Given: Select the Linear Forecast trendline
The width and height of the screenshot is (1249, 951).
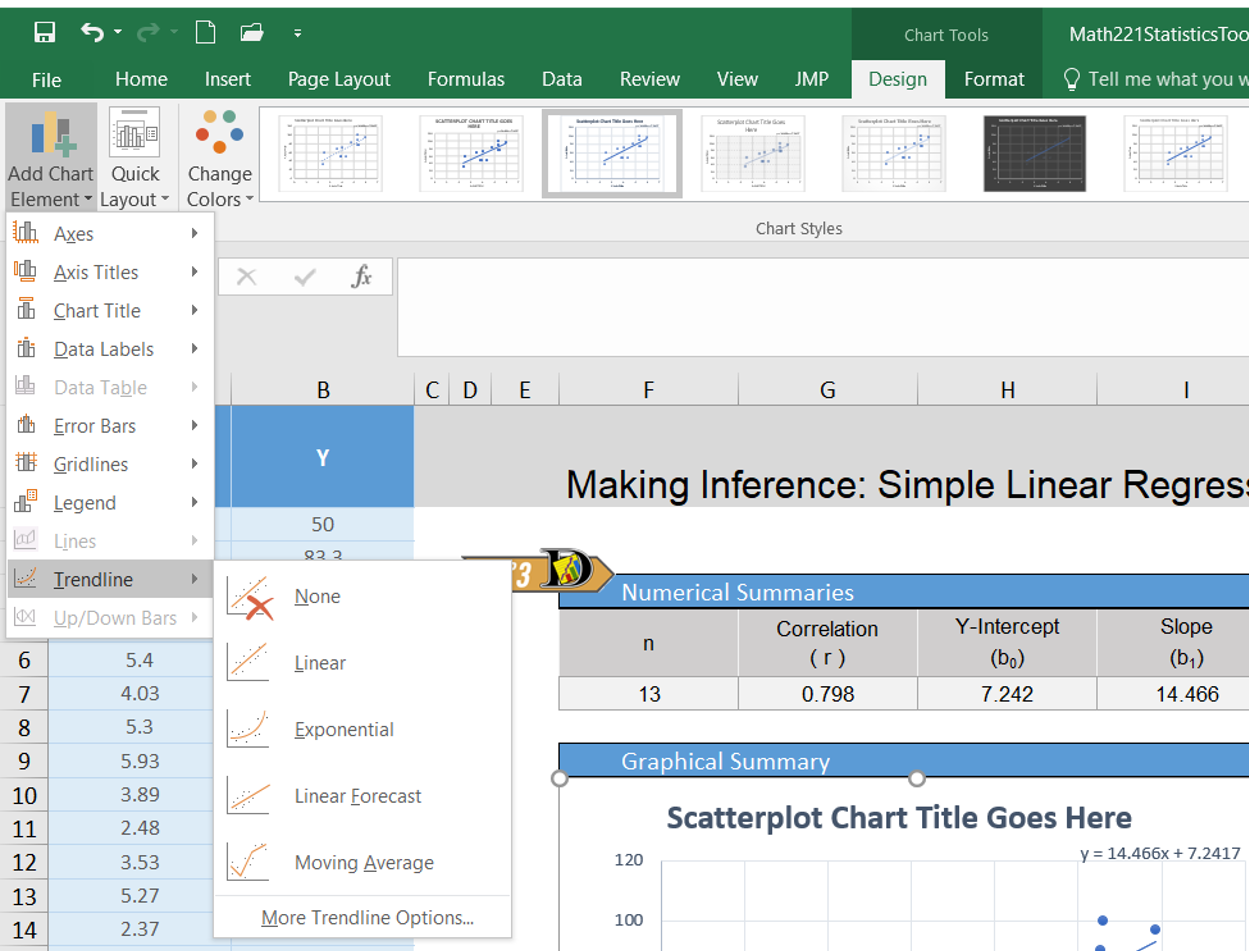Looking at the screenshot, I should (357, 797).
